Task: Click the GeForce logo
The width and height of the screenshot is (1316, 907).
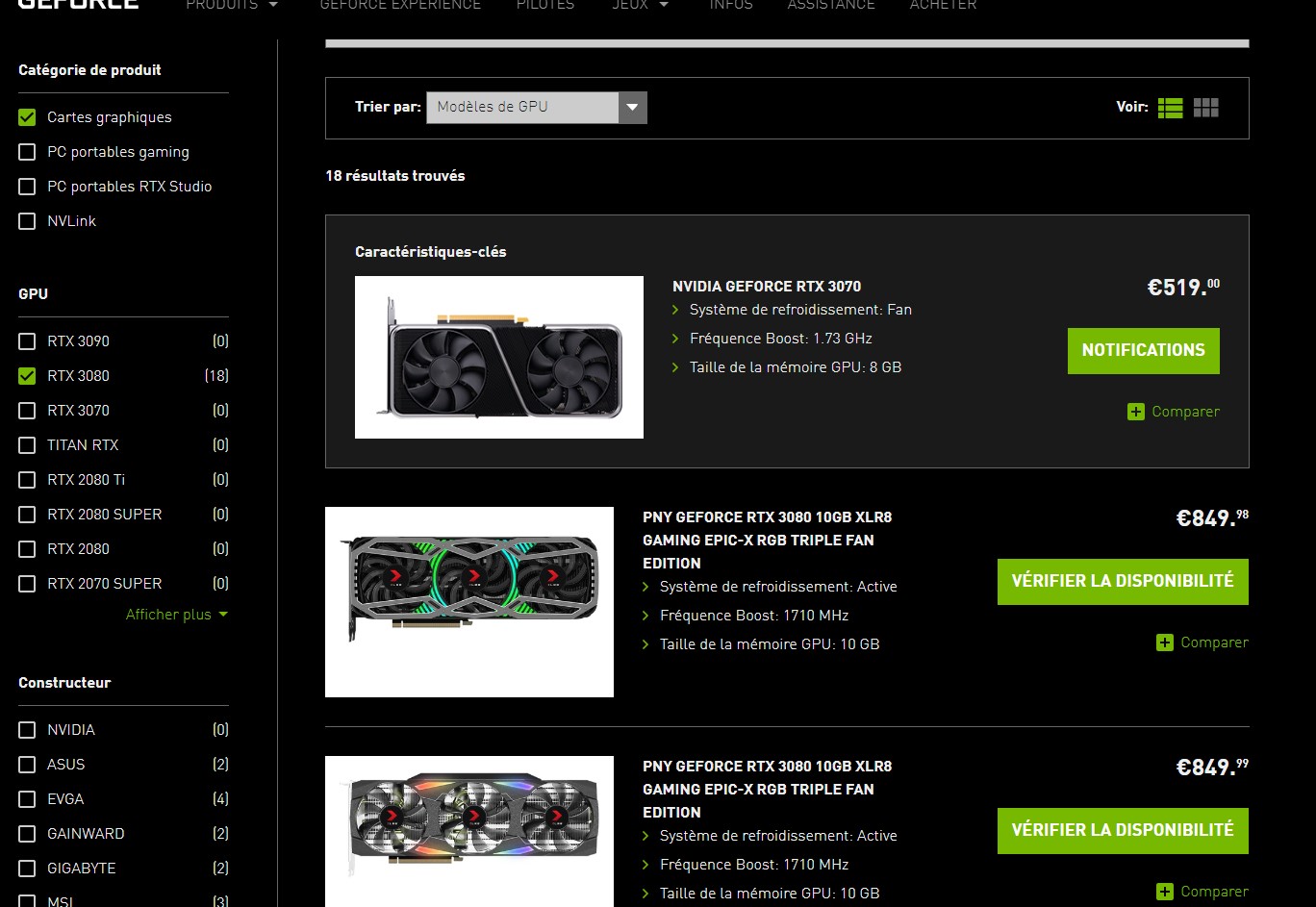Action: (79, 4)
